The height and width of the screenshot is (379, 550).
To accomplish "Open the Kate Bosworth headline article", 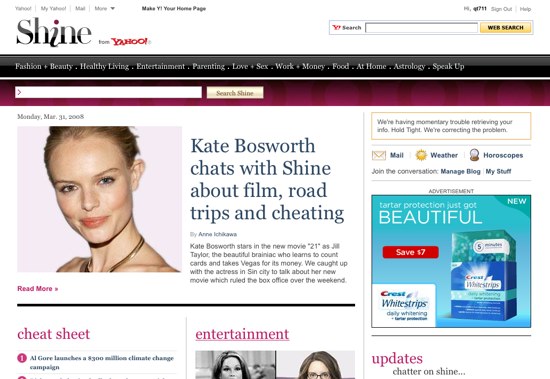I will (x=267, y=179).
